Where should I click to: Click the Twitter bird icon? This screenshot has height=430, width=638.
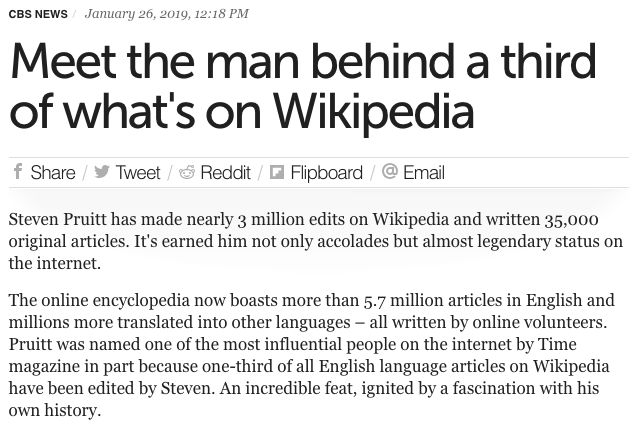[101, 172]
